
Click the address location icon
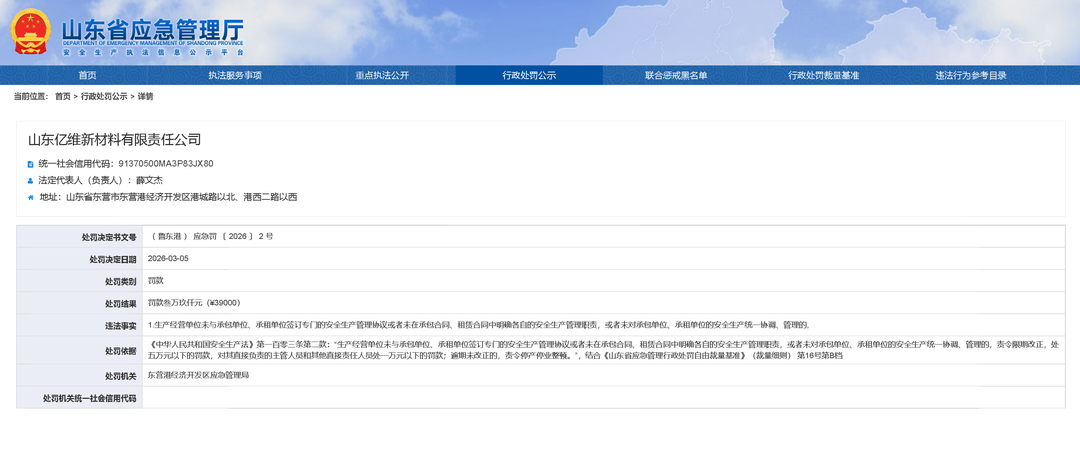[30, 197]
